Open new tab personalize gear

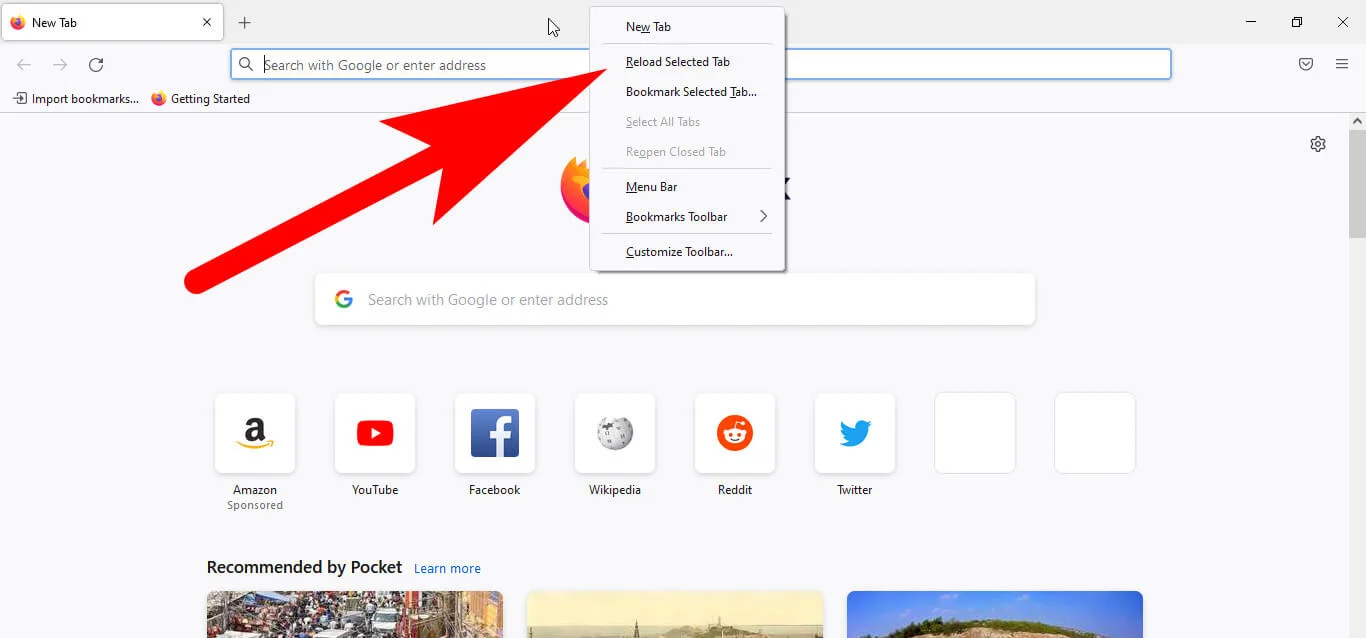[x=1318, y=144]
